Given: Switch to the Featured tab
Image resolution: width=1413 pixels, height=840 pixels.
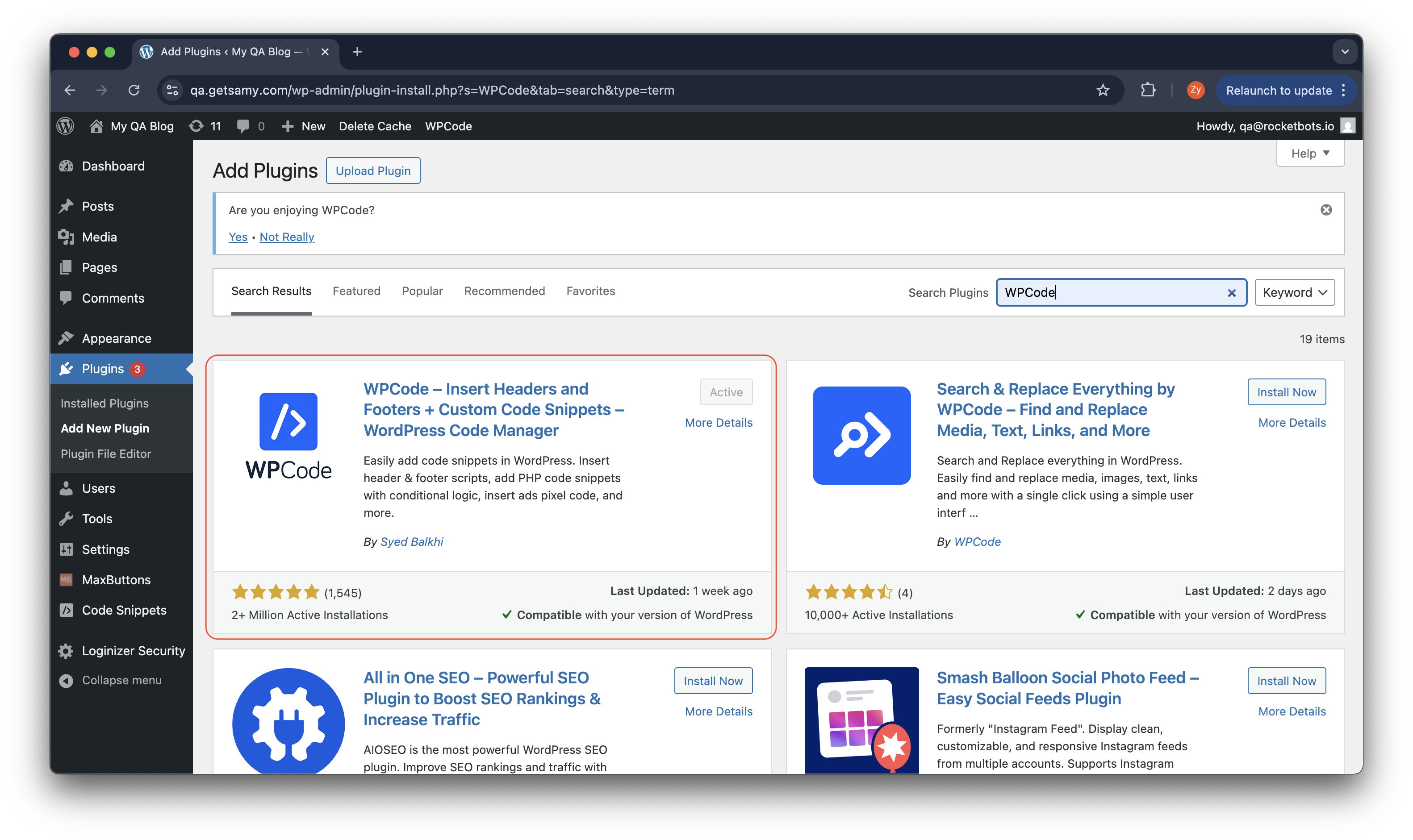Looking at the screenshot, I should [356, 291].
